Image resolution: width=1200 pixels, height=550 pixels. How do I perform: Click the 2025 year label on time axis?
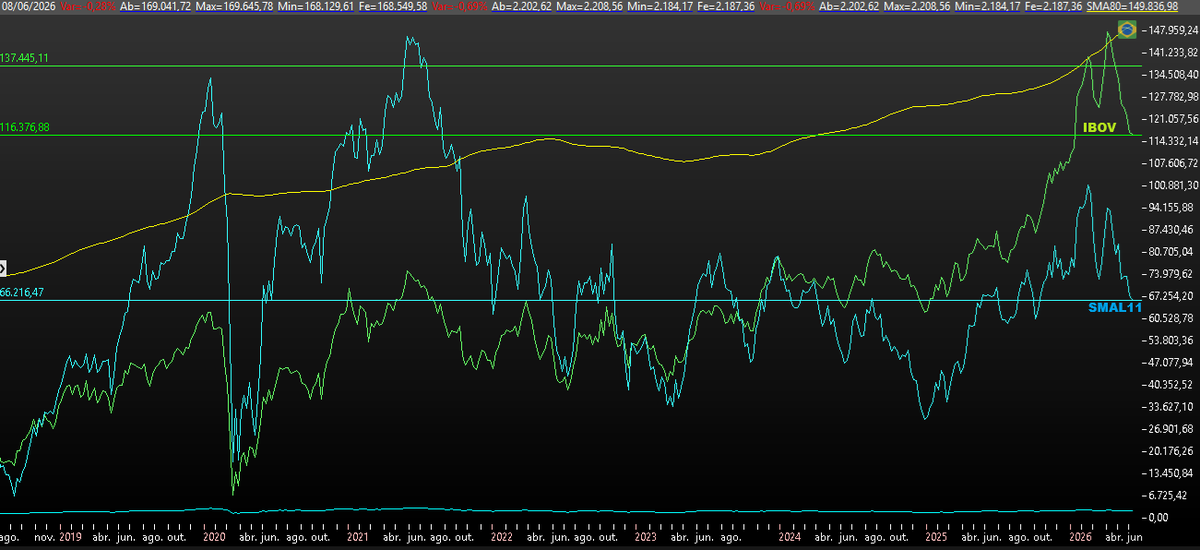click(936, 536)
